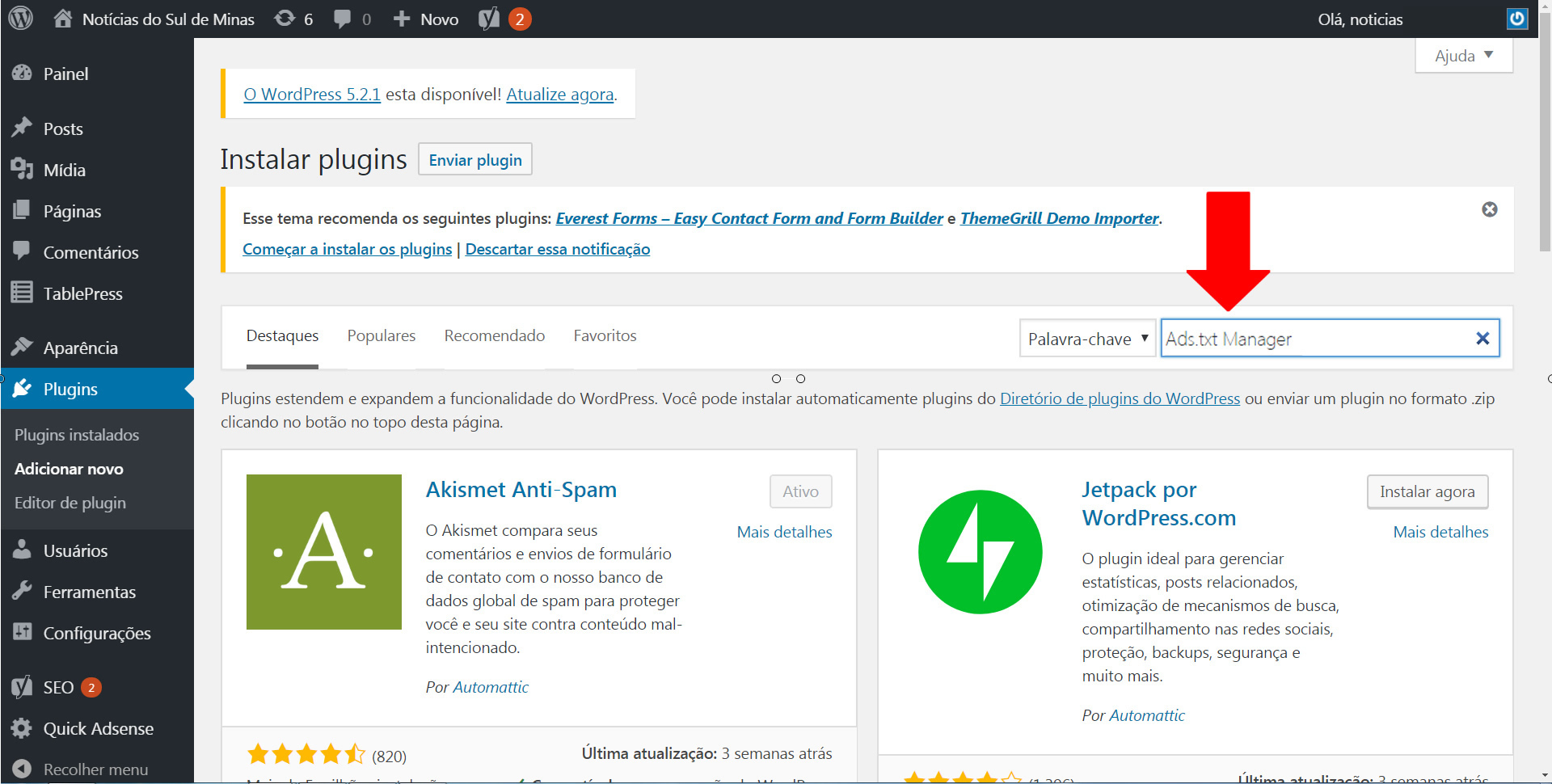Click the Plugins plug icon
This screenshot has width=1552, height=784.
coord(23,388)
